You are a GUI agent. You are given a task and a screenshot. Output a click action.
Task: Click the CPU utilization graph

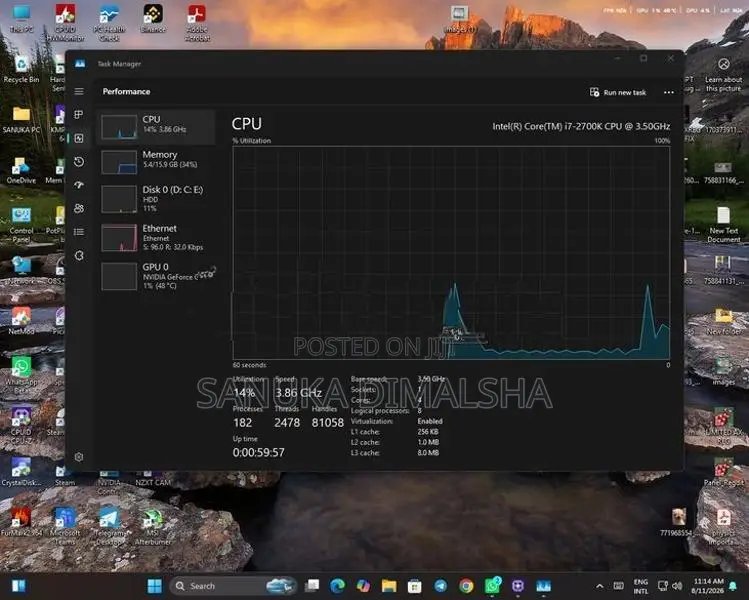pos(451,253)
